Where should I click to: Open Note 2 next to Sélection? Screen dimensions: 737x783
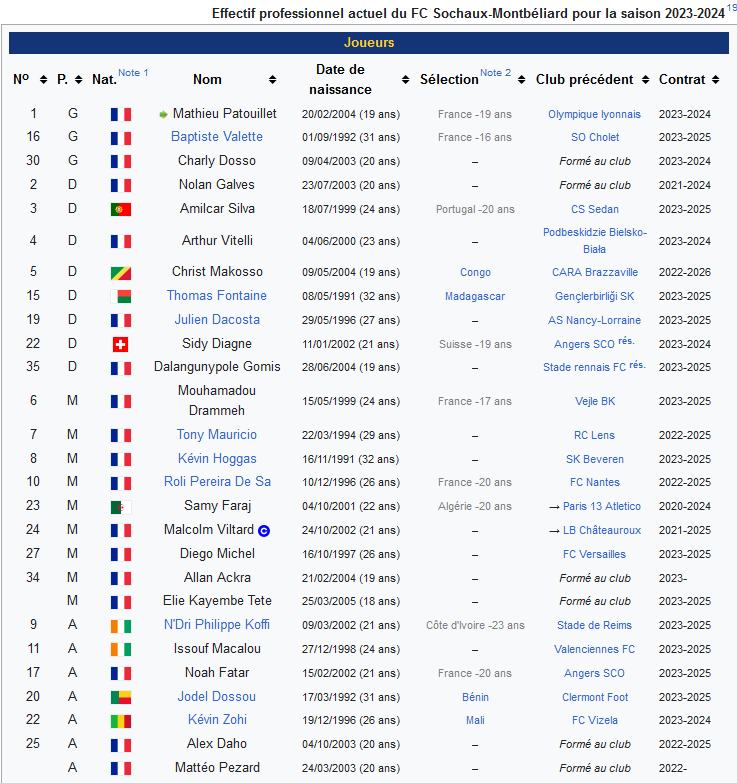[x=495, y=72]
